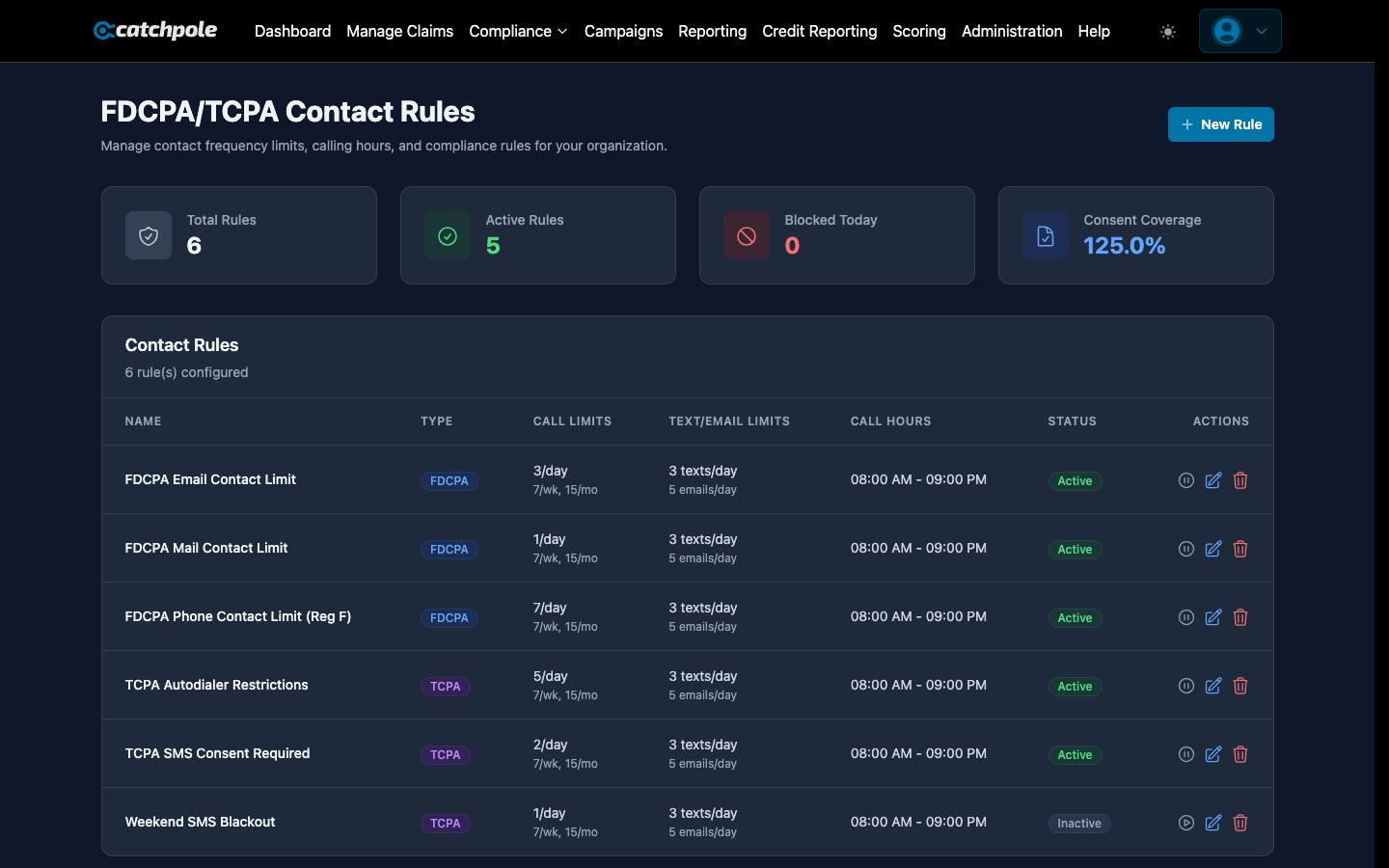Delete the FDCPA Email Contact Limit rule
The width and height of the screenshot is (1389, 868).
(1240, 479)
